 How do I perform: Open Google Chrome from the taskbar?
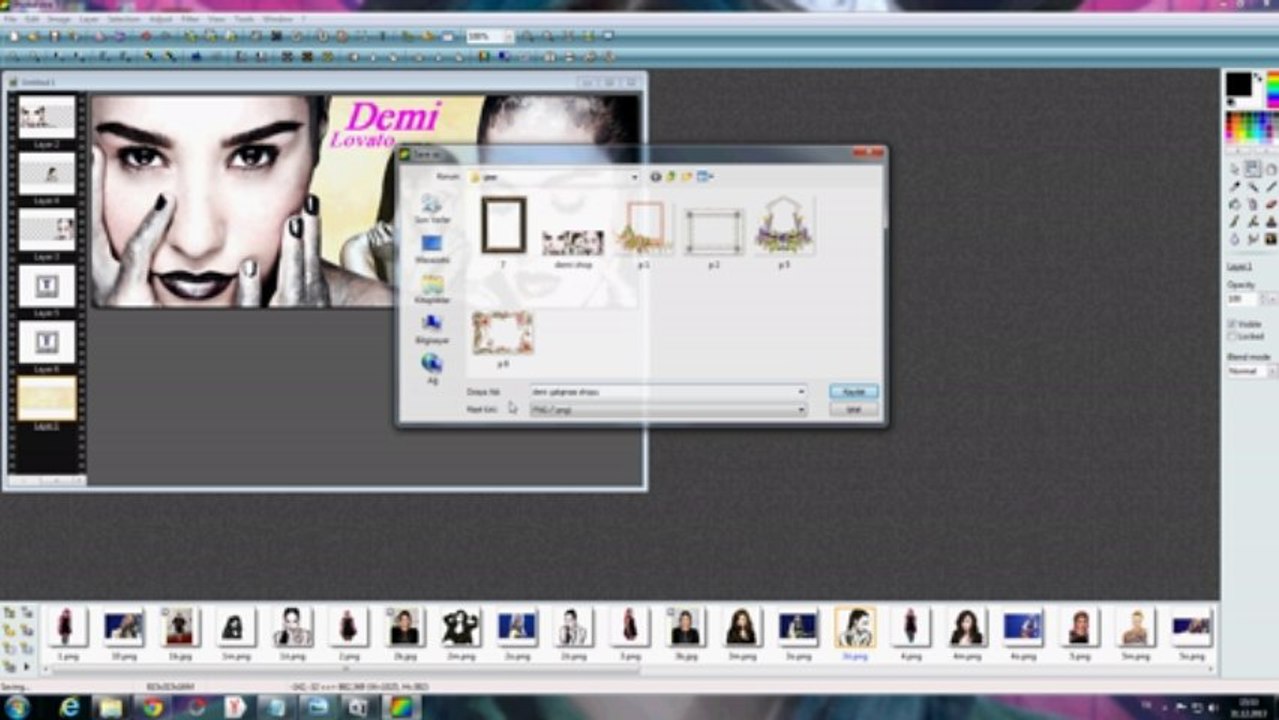pos(152,707)
